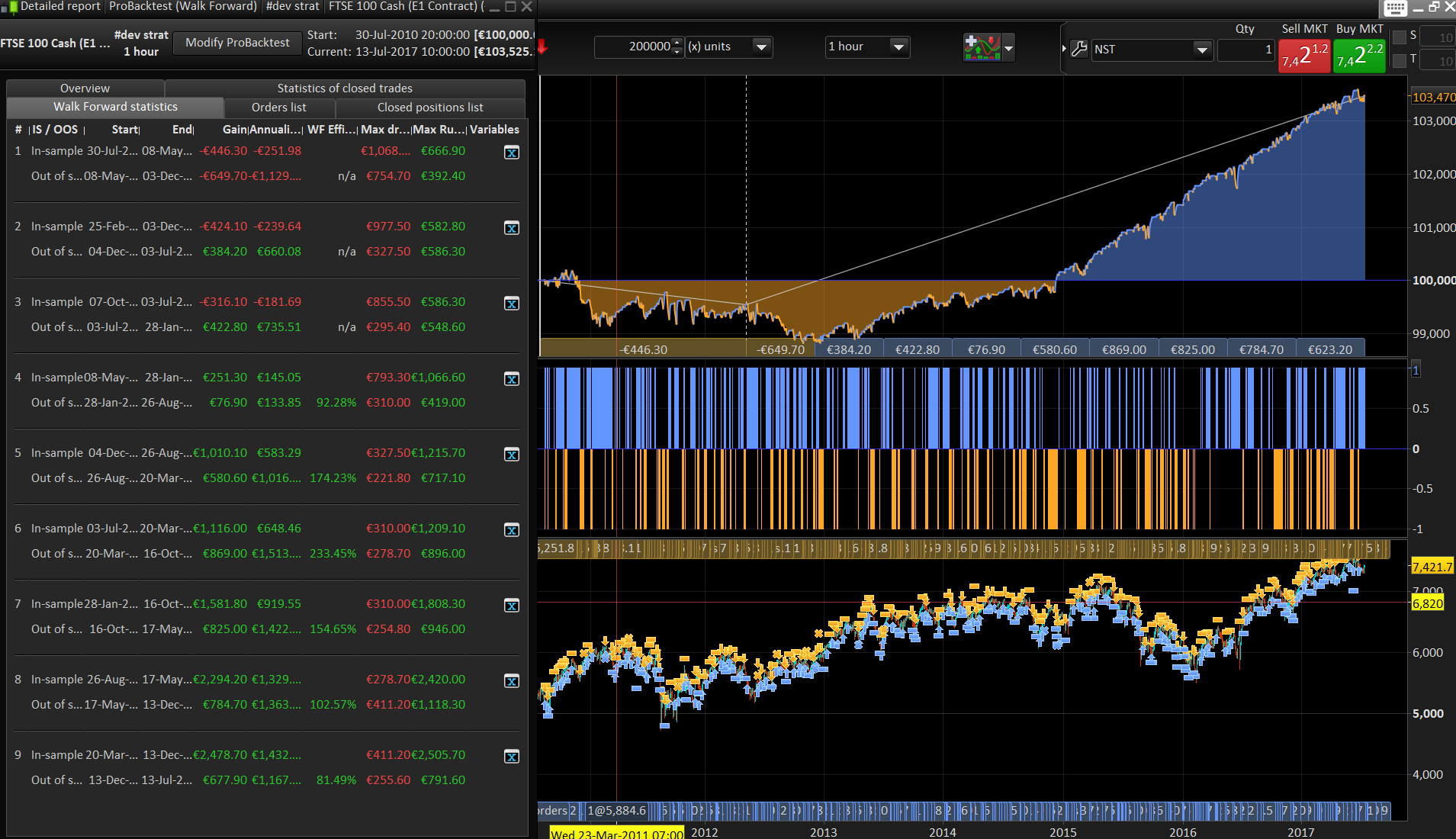Viewport: 1456px width, 839px height.
Task: Open variables icon for walk forward row 1
Action: [x=512, y=153]
